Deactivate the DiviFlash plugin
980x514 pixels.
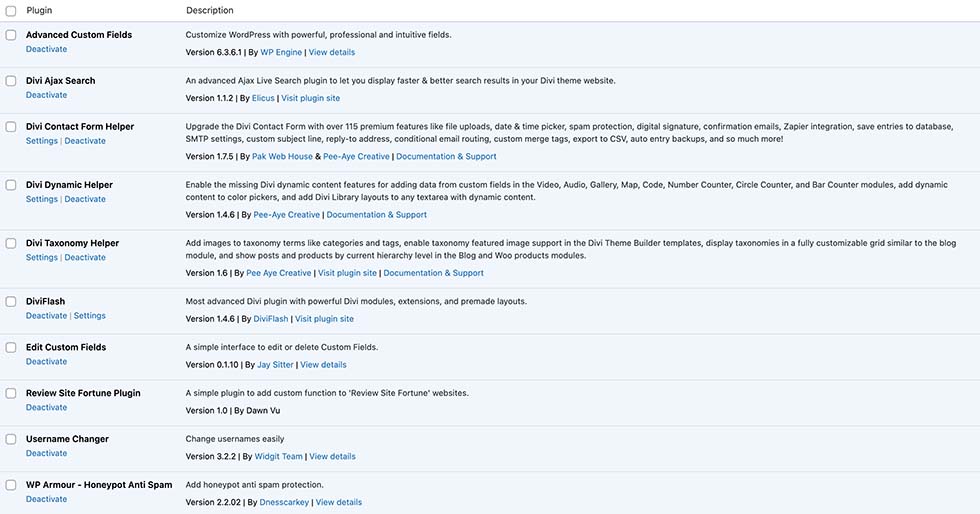pos(46,316)
